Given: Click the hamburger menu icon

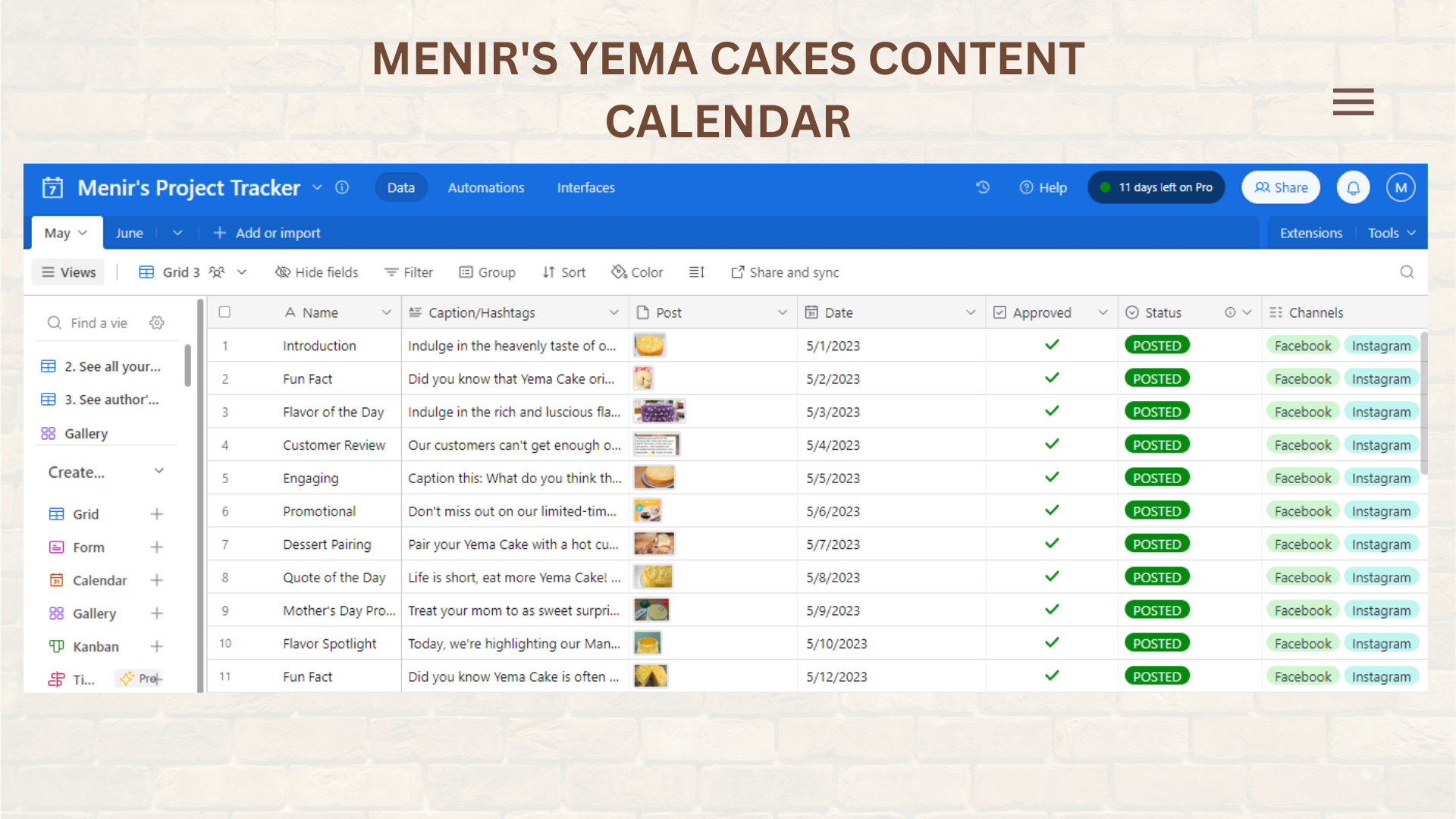Looking at the screenshot, I should [1353, 102].
